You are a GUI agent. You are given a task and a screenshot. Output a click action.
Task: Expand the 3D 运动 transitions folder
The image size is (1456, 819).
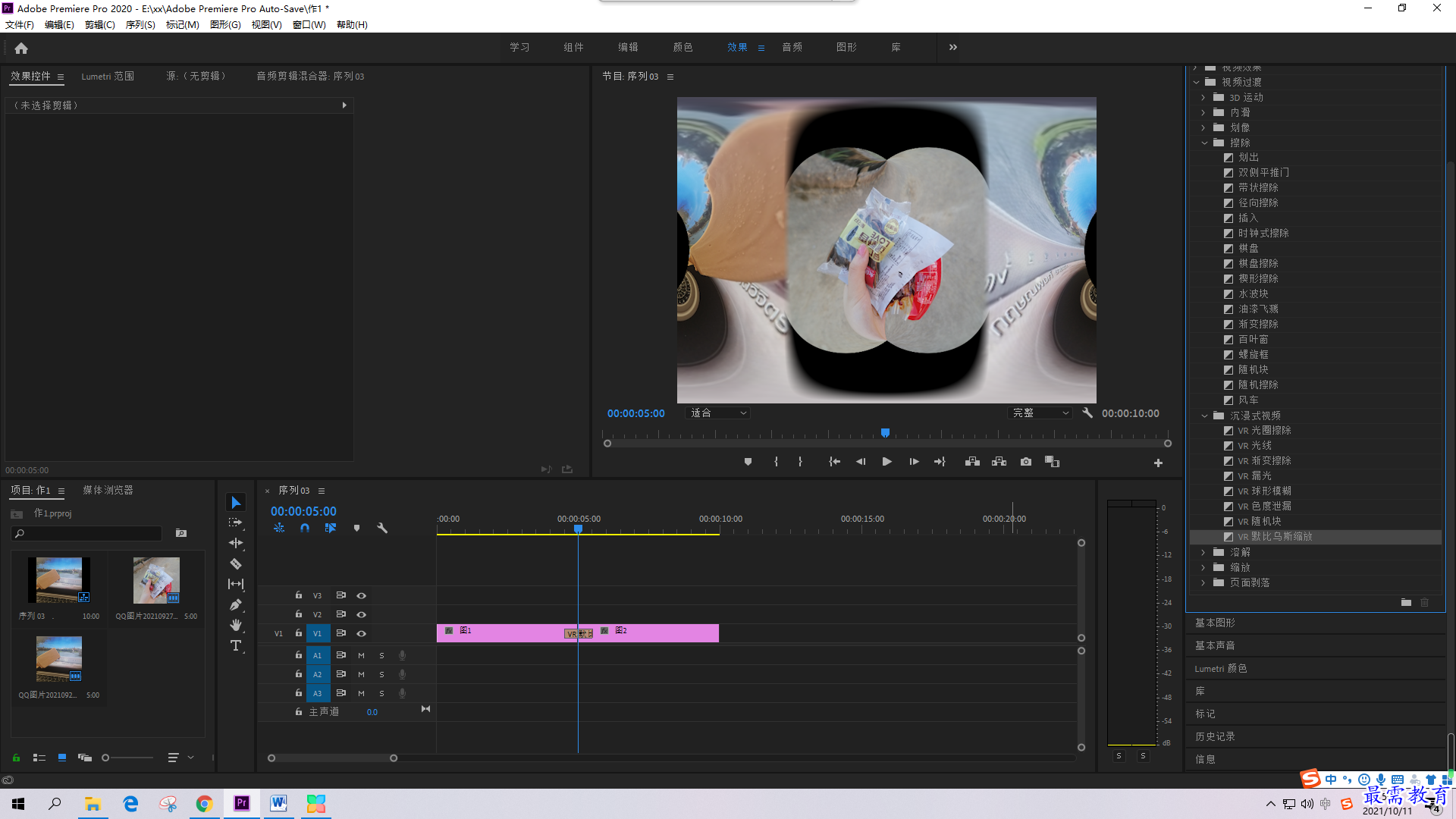point(1203,97)
